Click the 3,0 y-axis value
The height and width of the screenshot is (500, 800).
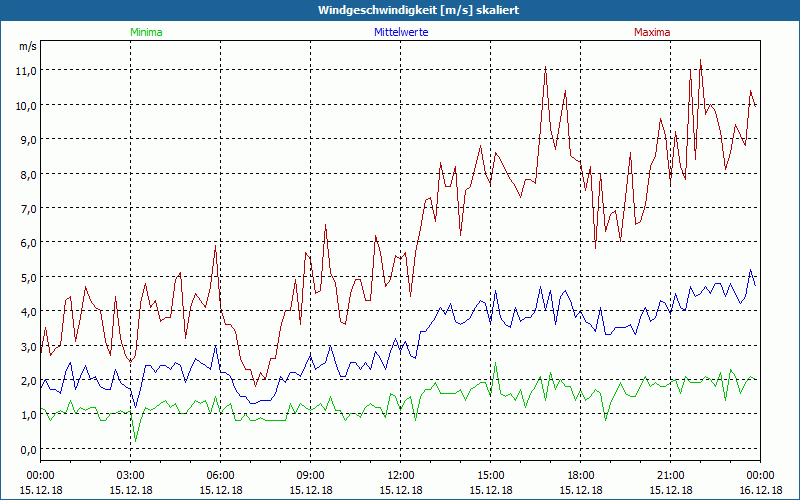pyautogui.click(x=28, y=346)
